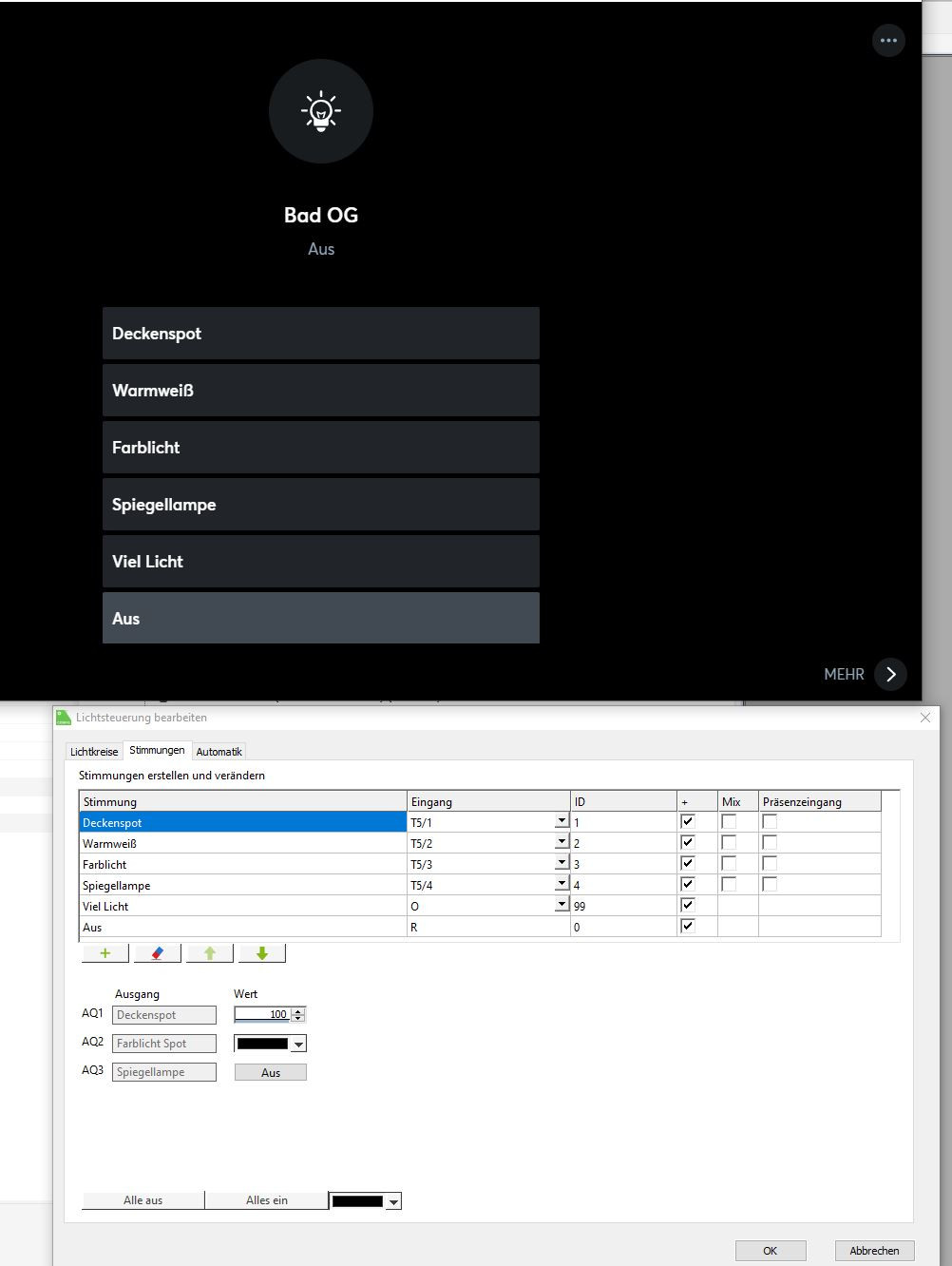This screenshot has height=1266, width=952.
Task: Click ID cell 99 of Viel Licht
Action: (x=623, y=906)
